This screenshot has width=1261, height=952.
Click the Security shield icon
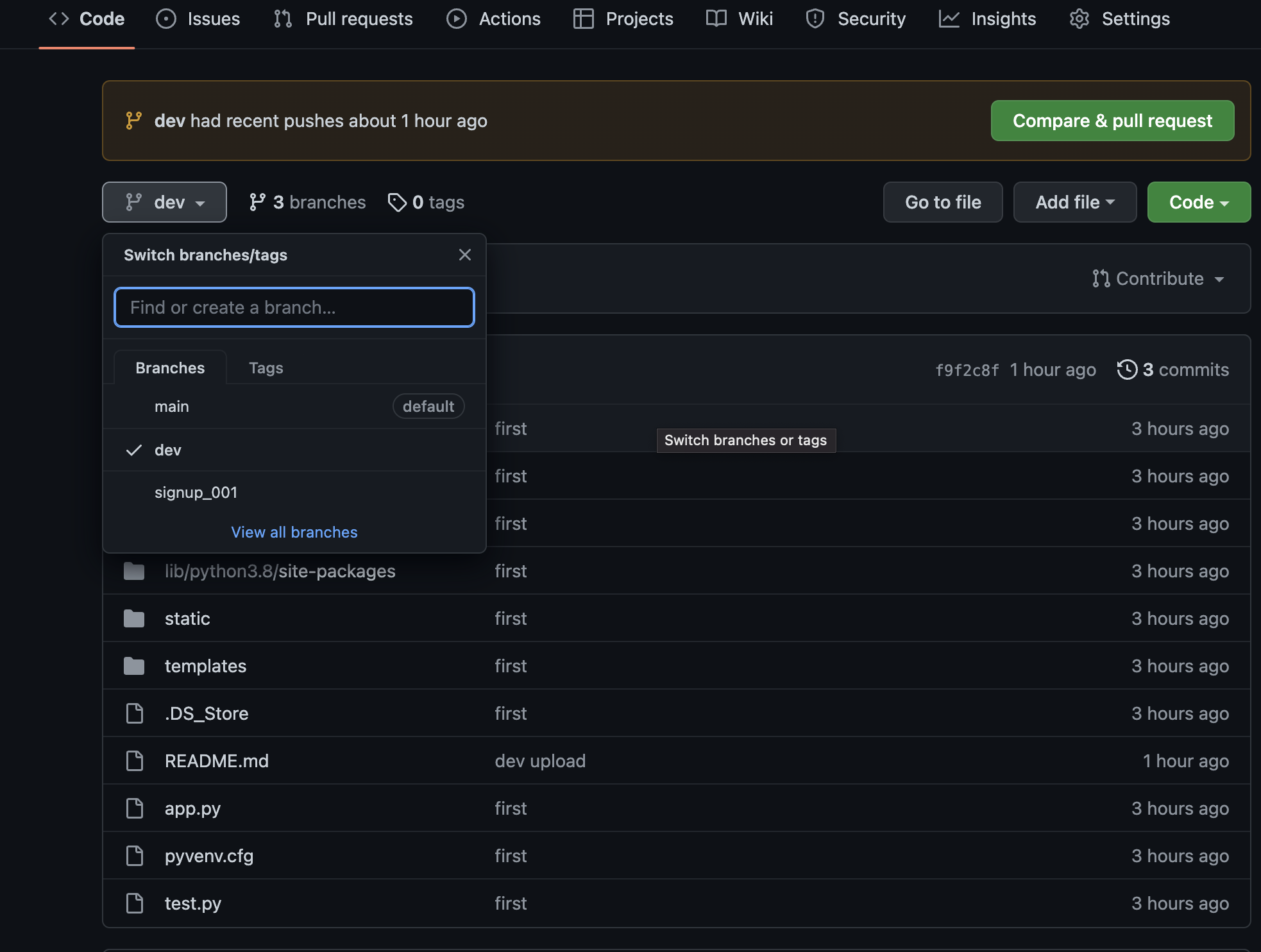815,19
